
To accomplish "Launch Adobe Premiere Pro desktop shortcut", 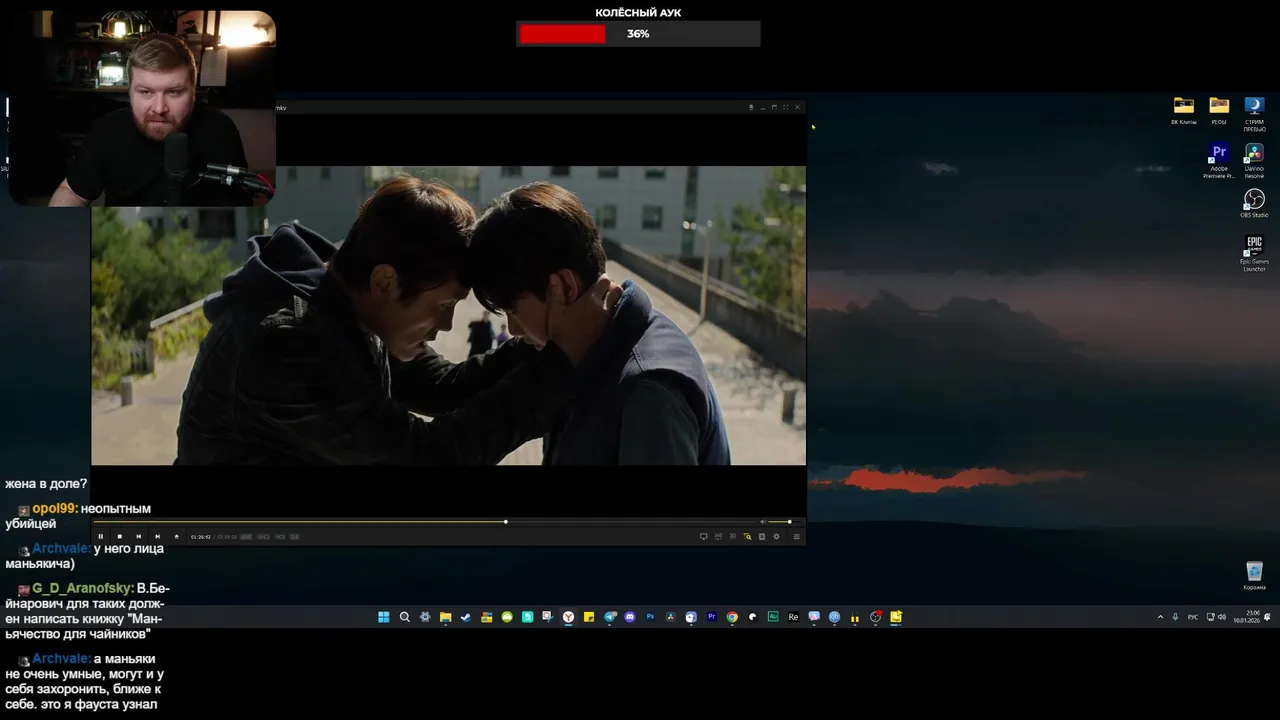I will tap(1219, 161).
